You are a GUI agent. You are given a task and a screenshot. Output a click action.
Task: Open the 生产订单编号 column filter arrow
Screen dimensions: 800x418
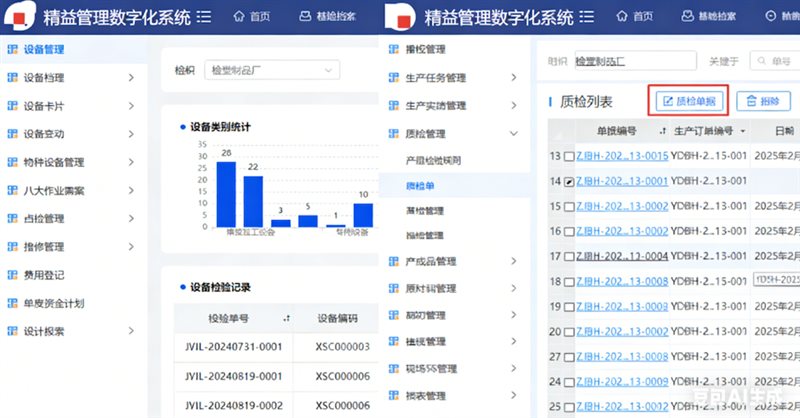click(x=743, y=132)
